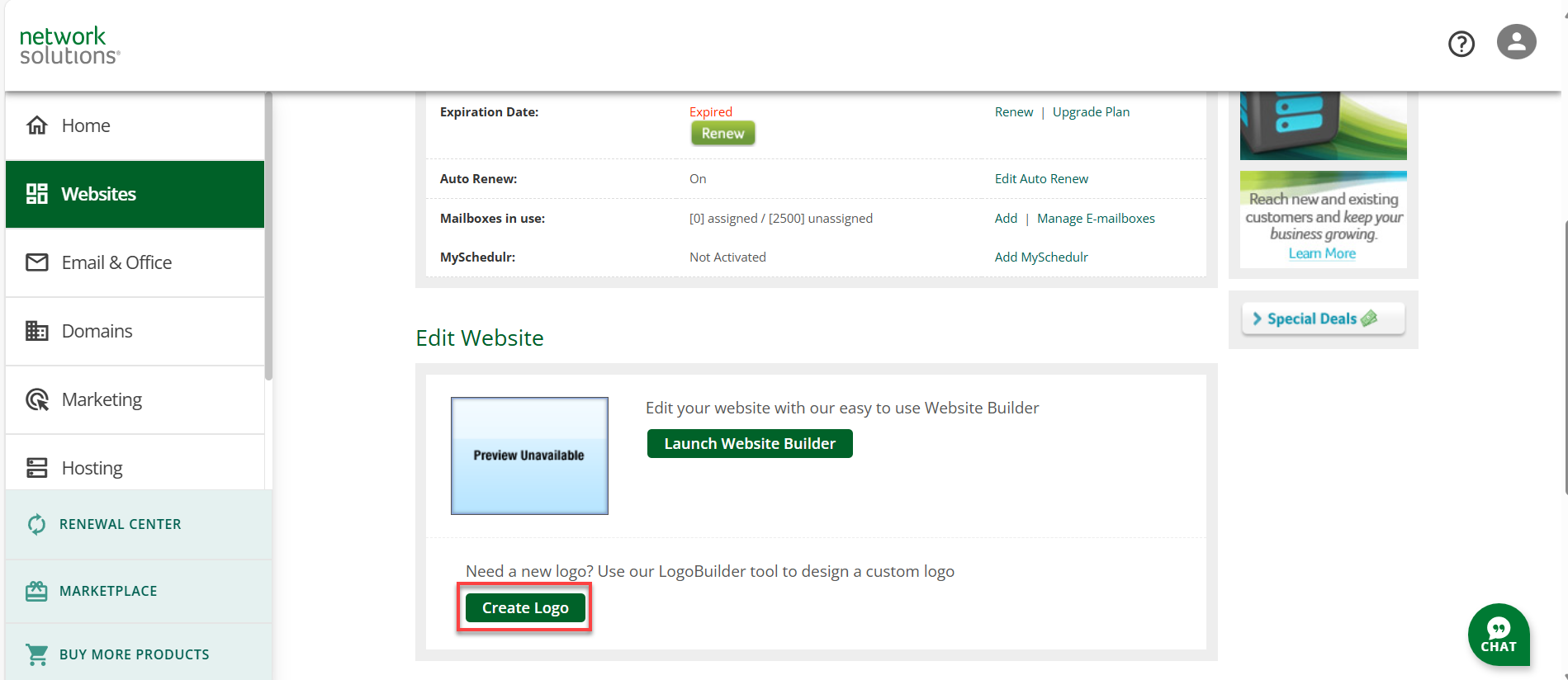
Task: Click the Hosting server icon
Action: (37, 468)
